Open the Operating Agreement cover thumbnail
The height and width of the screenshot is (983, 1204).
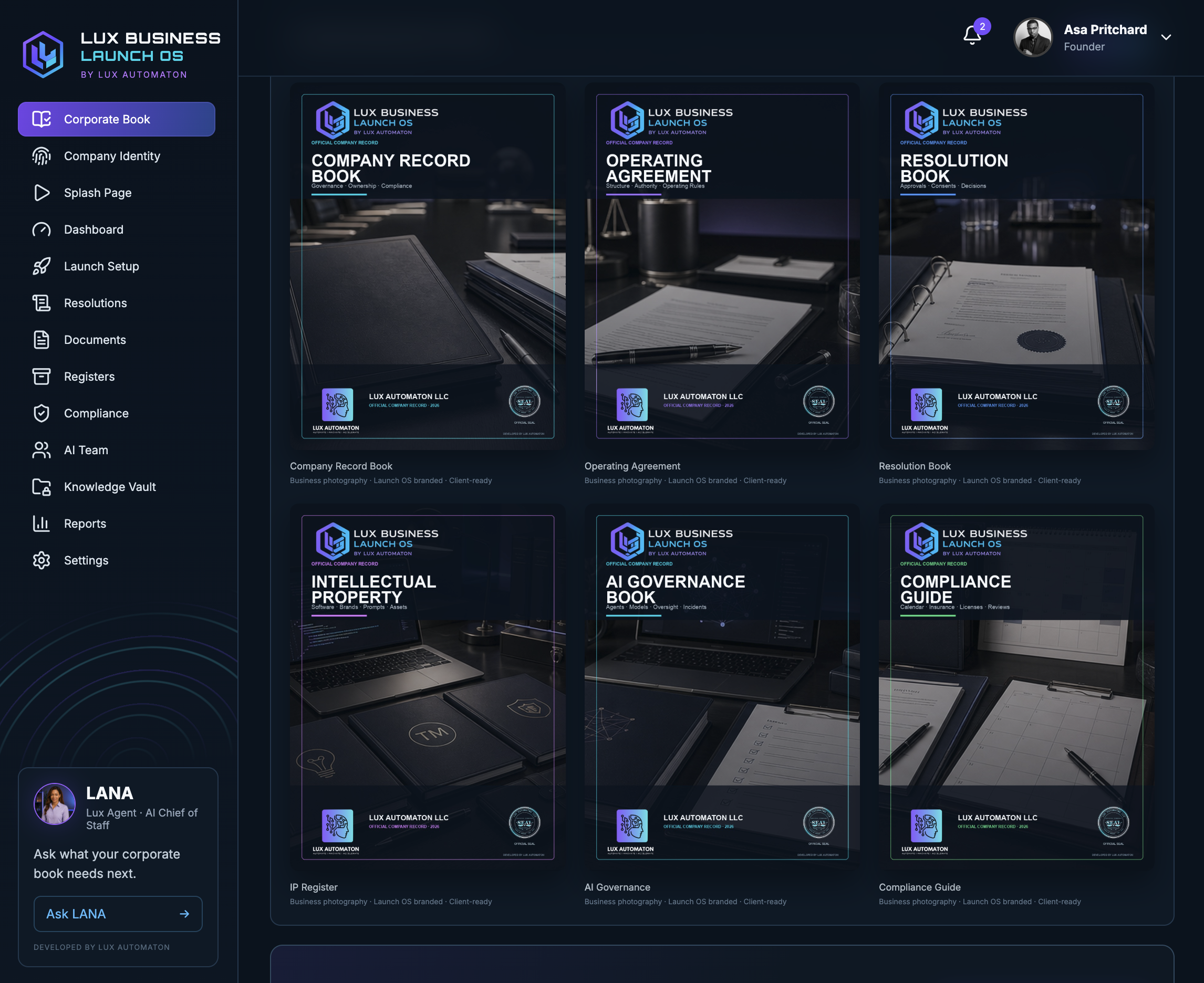722,266
